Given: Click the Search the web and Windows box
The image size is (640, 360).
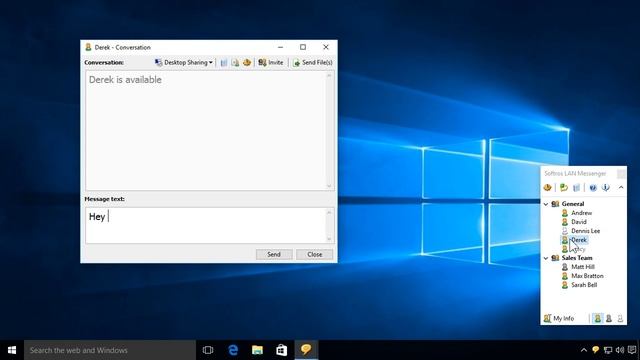Looking at the screenshot, I should click(x=110, y=350).
